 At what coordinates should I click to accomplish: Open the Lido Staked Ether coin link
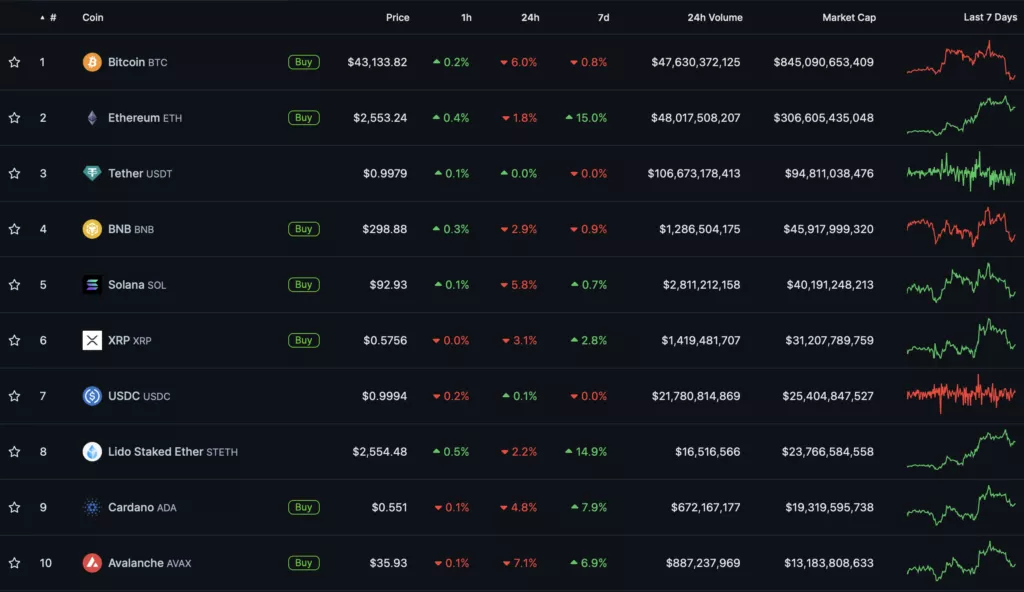coord(155,452)
